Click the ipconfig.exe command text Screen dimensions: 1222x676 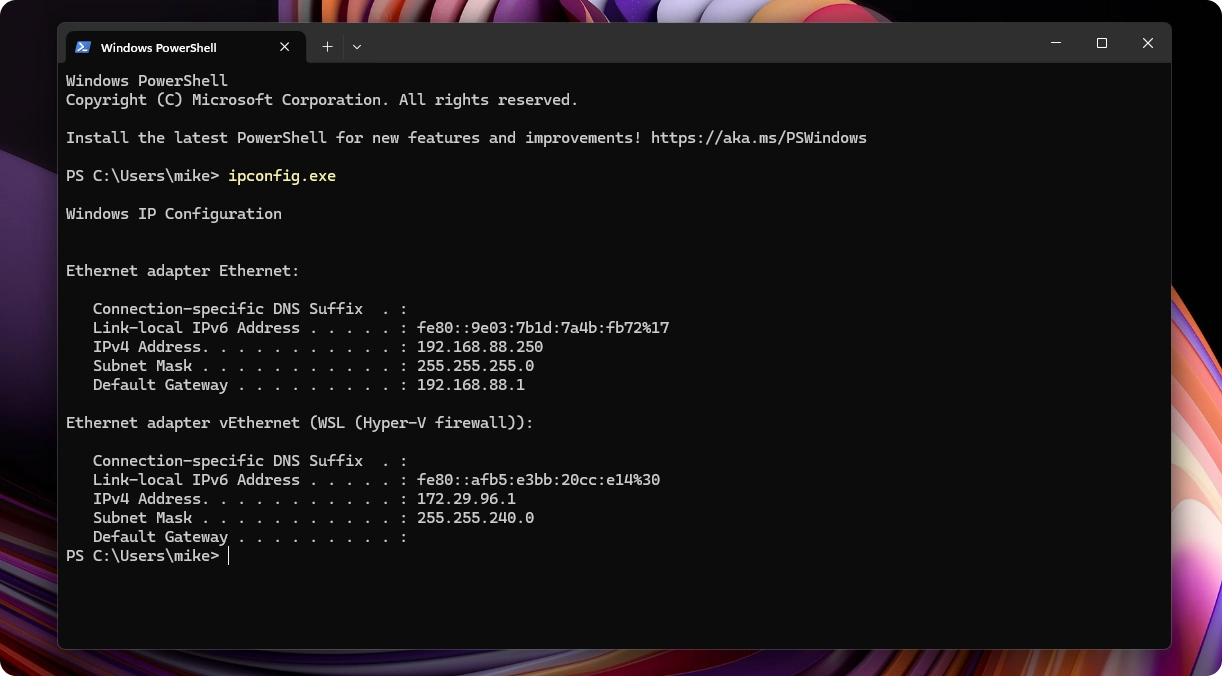[x=282, y=176]
